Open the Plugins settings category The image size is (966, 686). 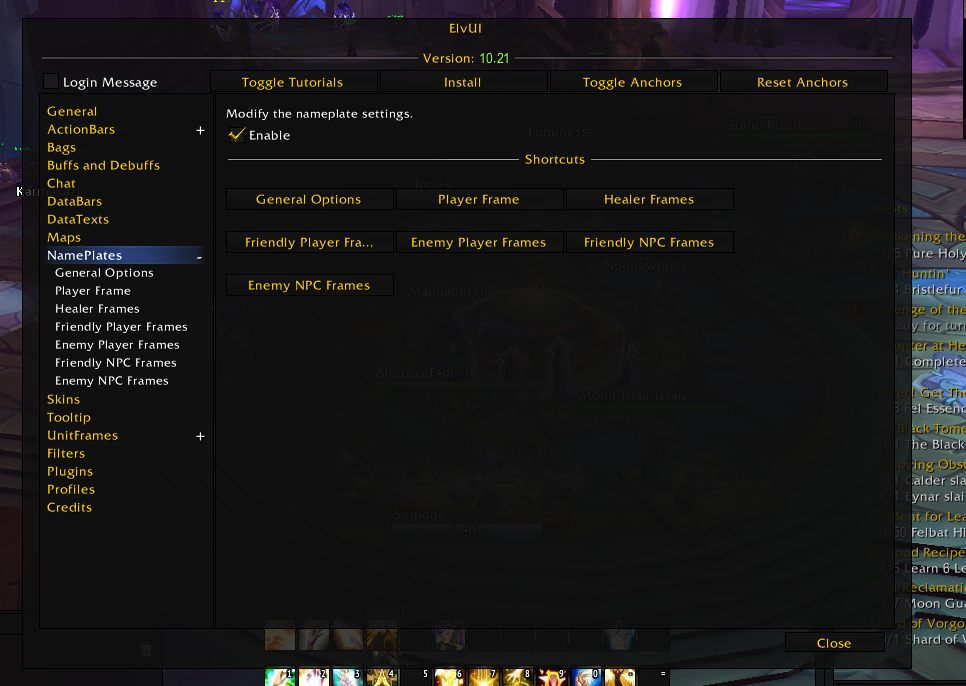click(x=70, y=472)
